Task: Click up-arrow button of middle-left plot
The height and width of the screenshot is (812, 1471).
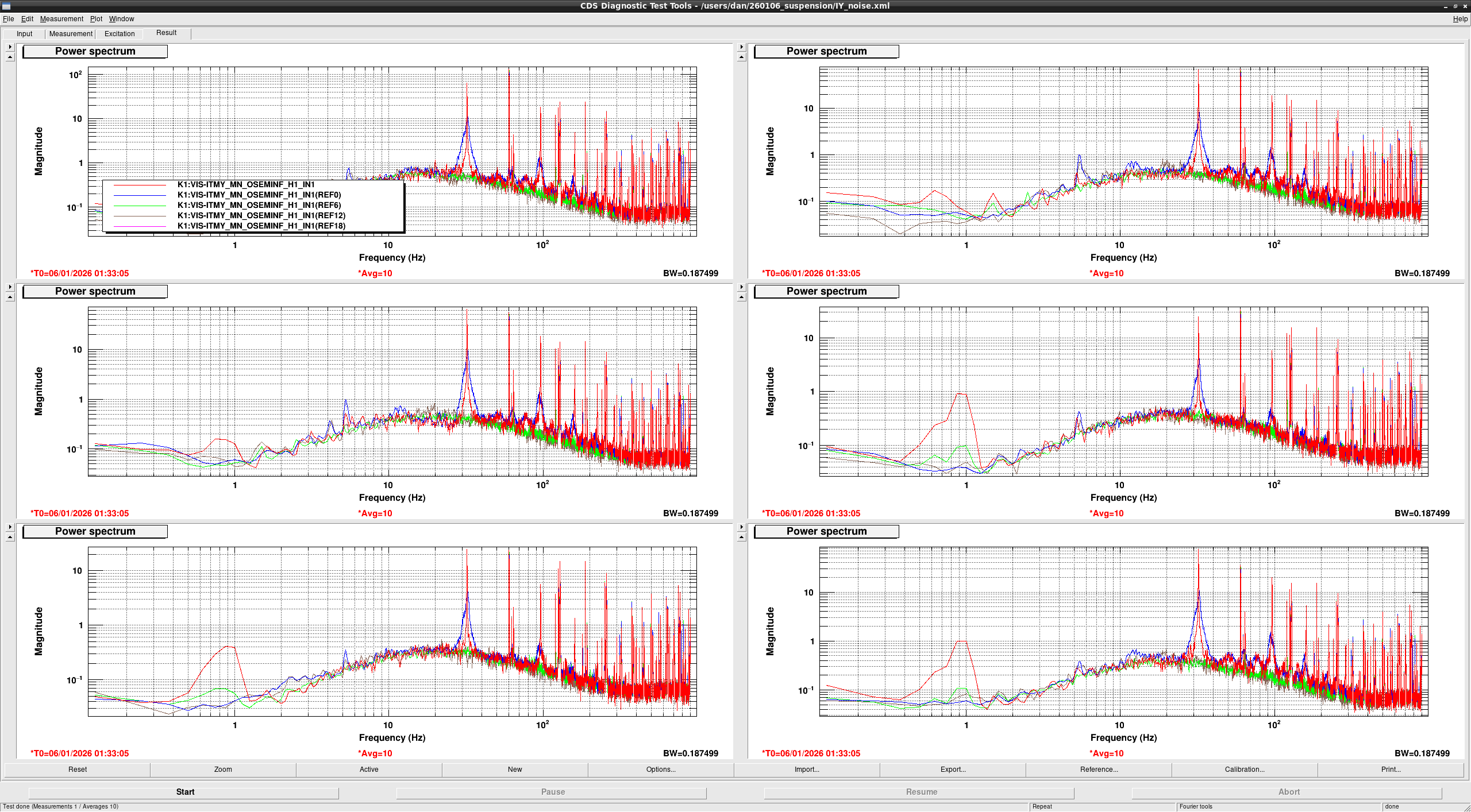Action: coord(10,297)
